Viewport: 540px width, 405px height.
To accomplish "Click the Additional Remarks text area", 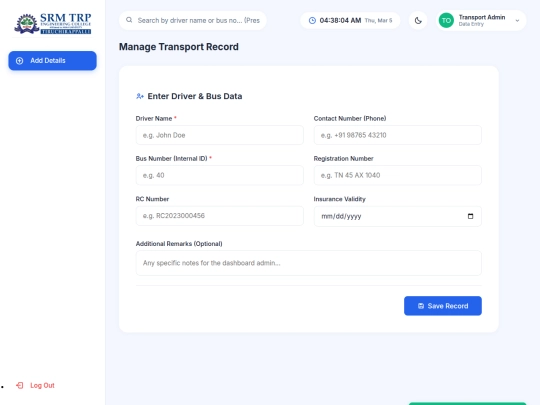I will click(309, 263).
